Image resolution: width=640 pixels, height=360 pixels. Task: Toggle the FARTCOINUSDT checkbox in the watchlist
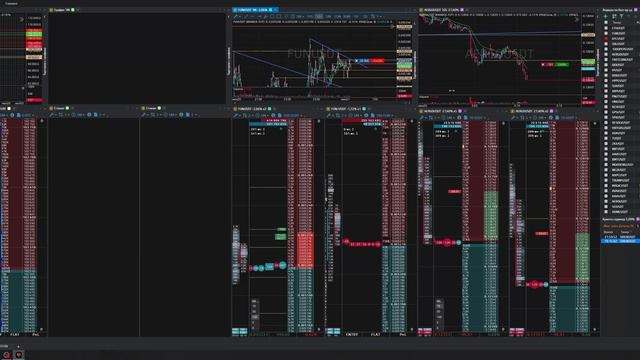tap(606, 60)
